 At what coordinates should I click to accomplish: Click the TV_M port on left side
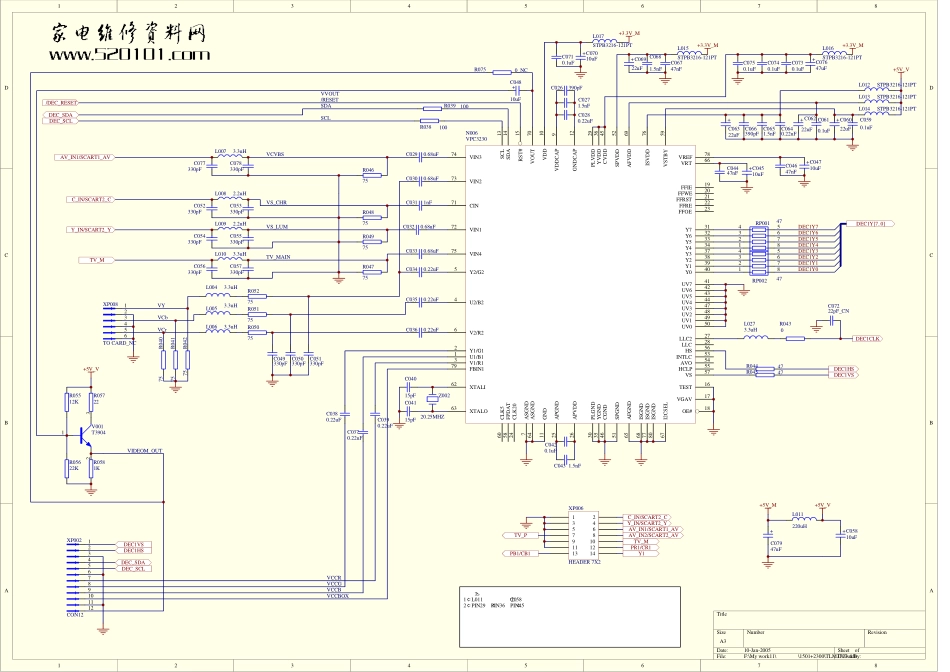click(x=94, y=260)
